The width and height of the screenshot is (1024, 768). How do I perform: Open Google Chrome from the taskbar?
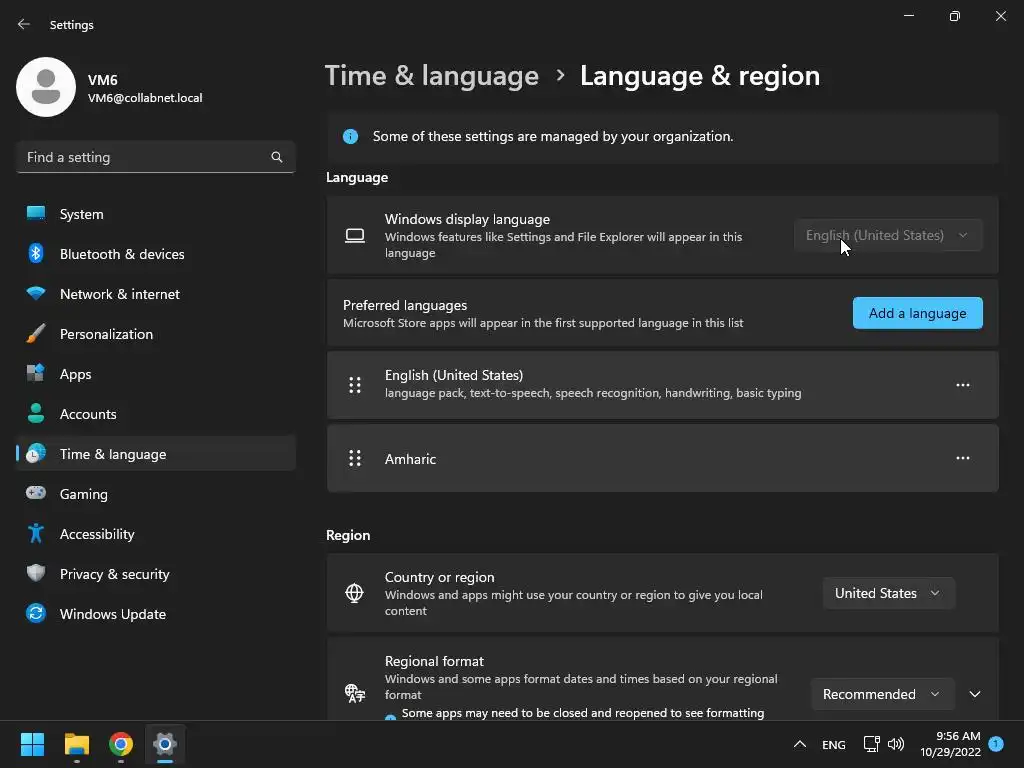[121, 744]
